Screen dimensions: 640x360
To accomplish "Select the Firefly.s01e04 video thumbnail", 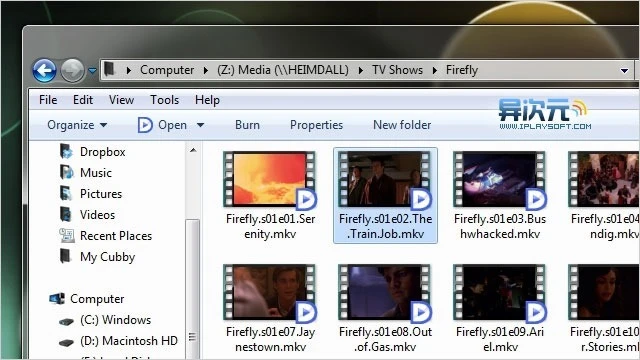I will click(604, 179).
